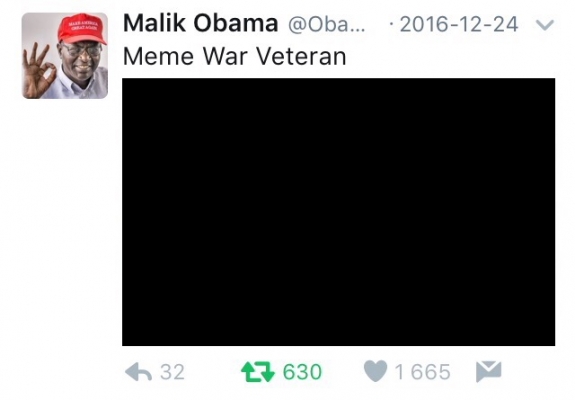Image resolution: width=575 pixels, height=400 pixels.
Task: Click the word Meme in tweet
Action: [158, 56]
